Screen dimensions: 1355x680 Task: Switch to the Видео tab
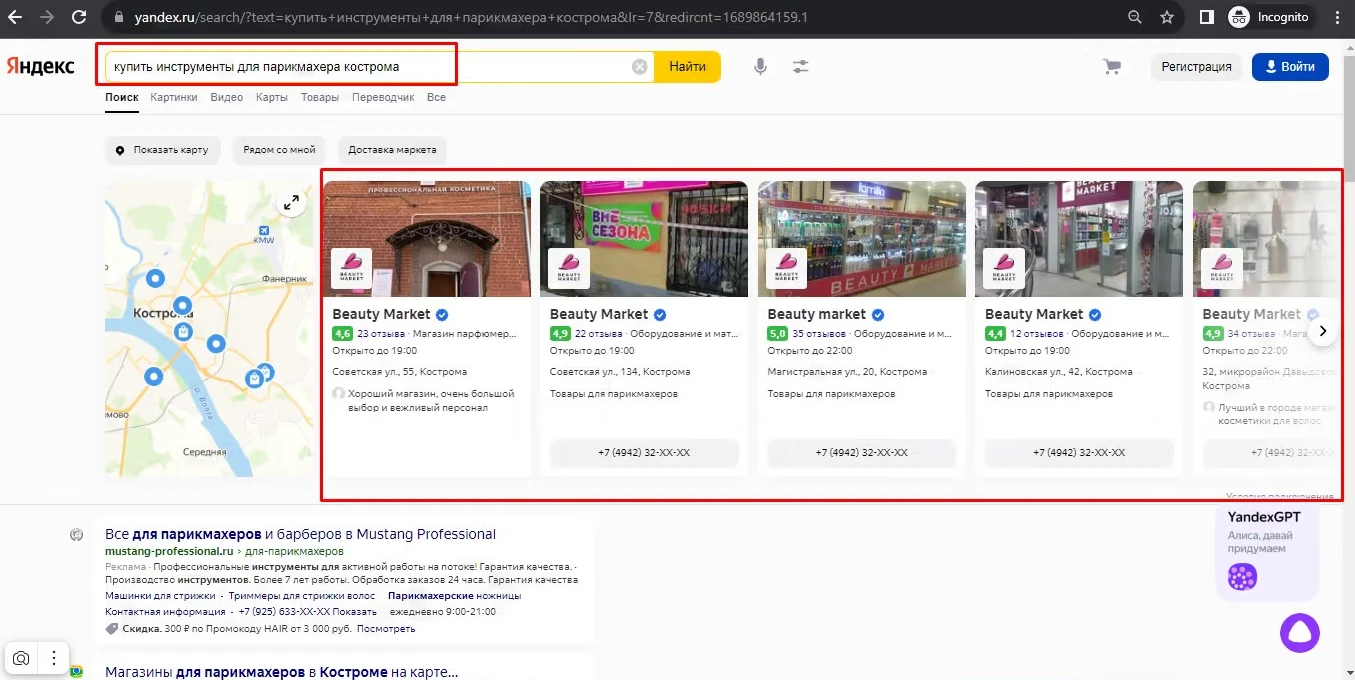(x=227, y=97)
